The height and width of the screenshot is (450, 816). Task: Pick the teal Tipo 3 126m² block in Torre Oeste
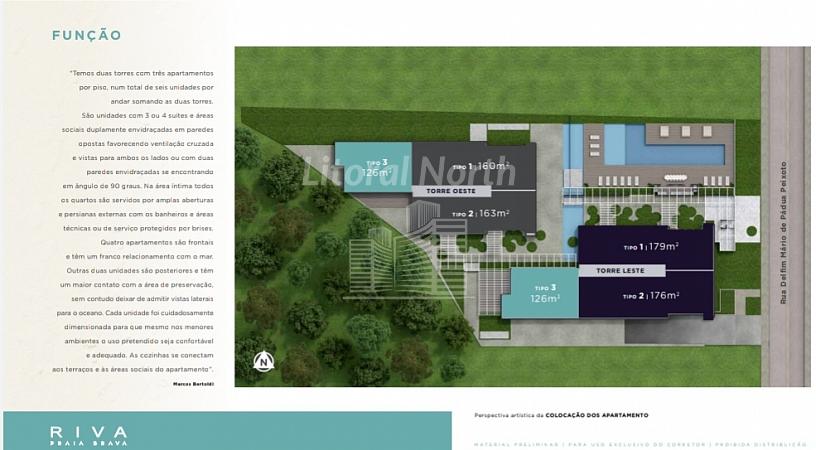[x=373, y=166]
